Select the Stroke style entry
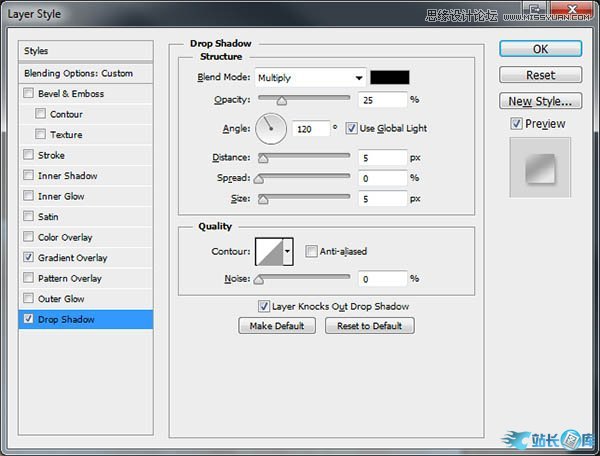 (x=51, y=155)
